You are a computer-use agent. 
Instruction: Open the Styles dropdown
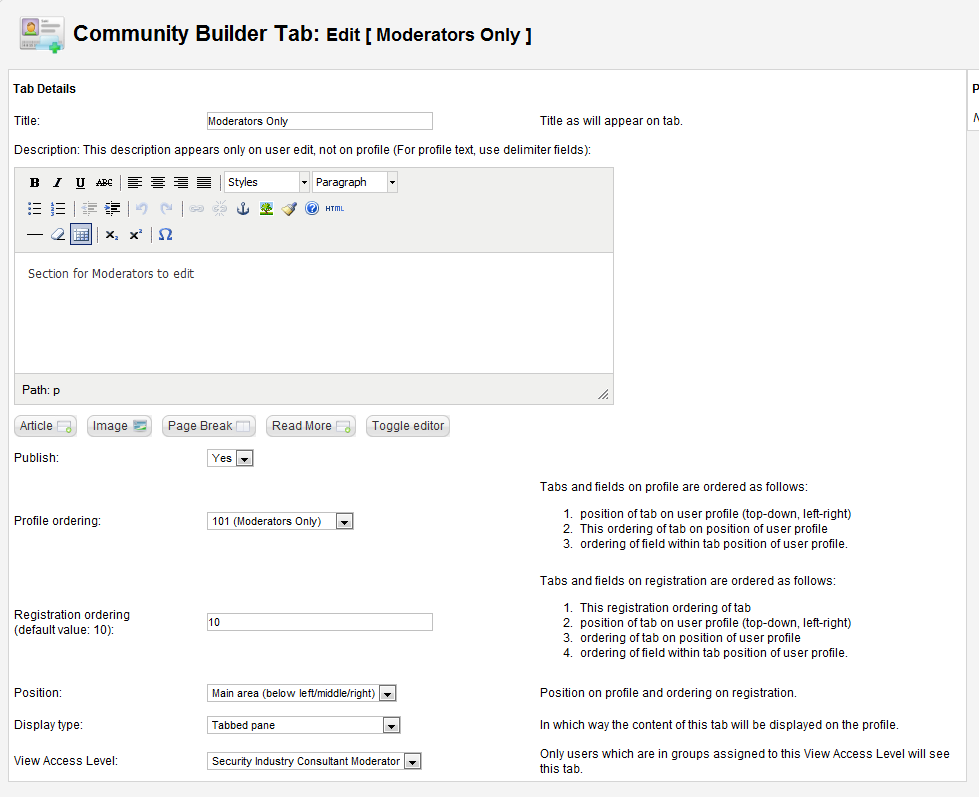tap(267, 182)
